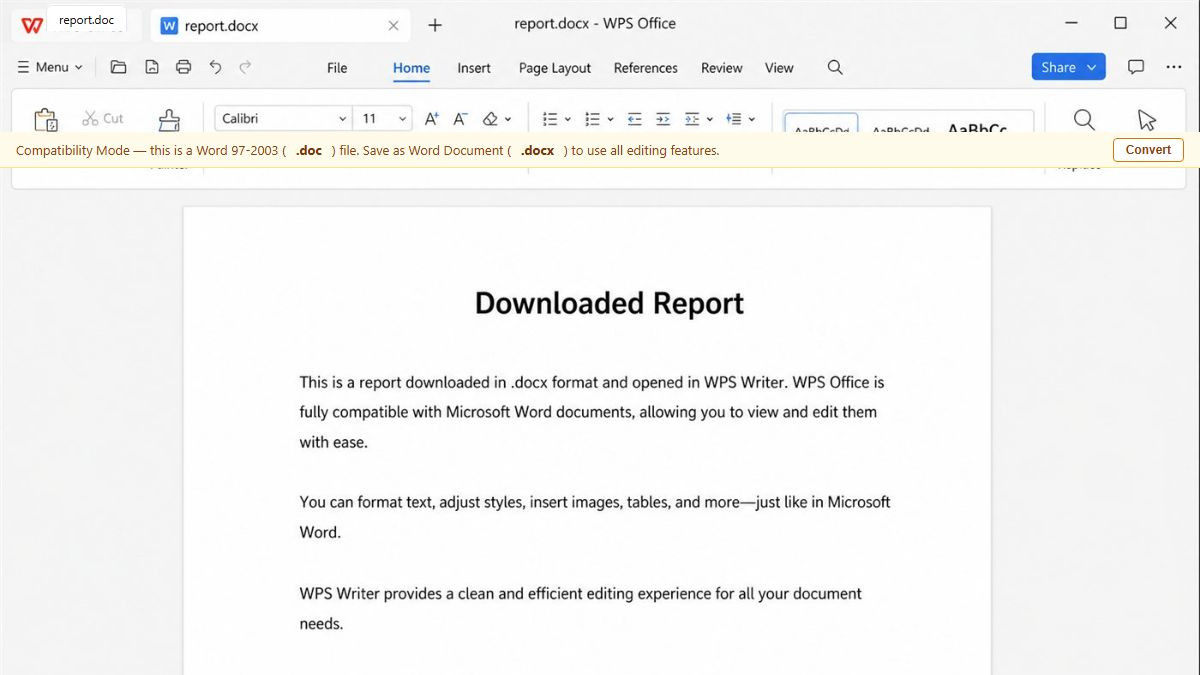Open the File menu tab
The width and height of the screenshot is (1200, 675).
tap(337, 68)
